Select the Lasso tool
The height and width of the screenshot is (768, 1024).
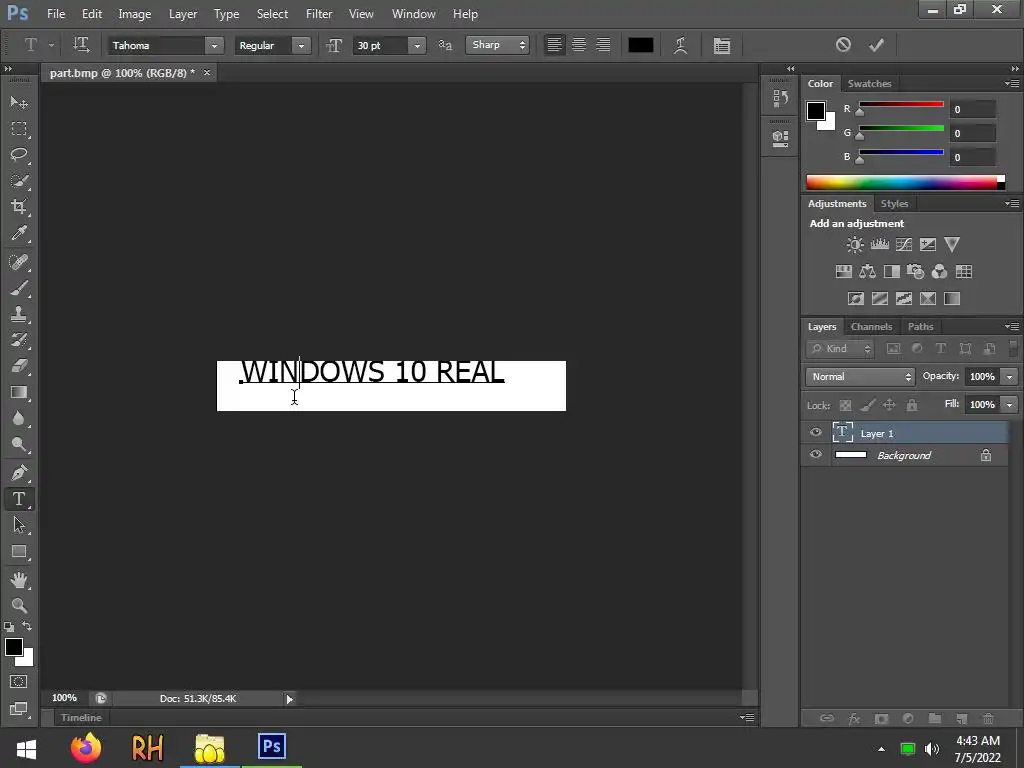point(19,155)
